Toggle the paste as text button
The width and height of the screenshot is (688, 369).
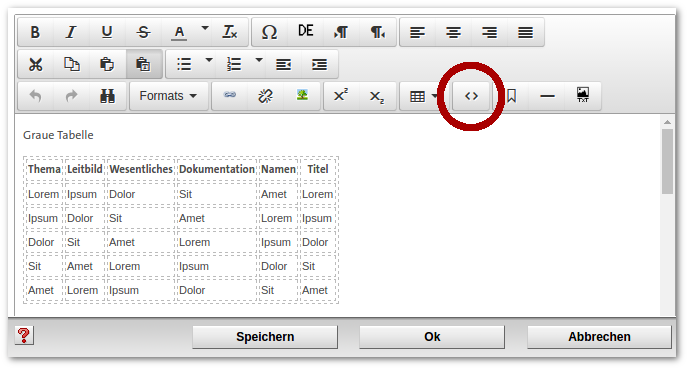(x=143, y=64)
